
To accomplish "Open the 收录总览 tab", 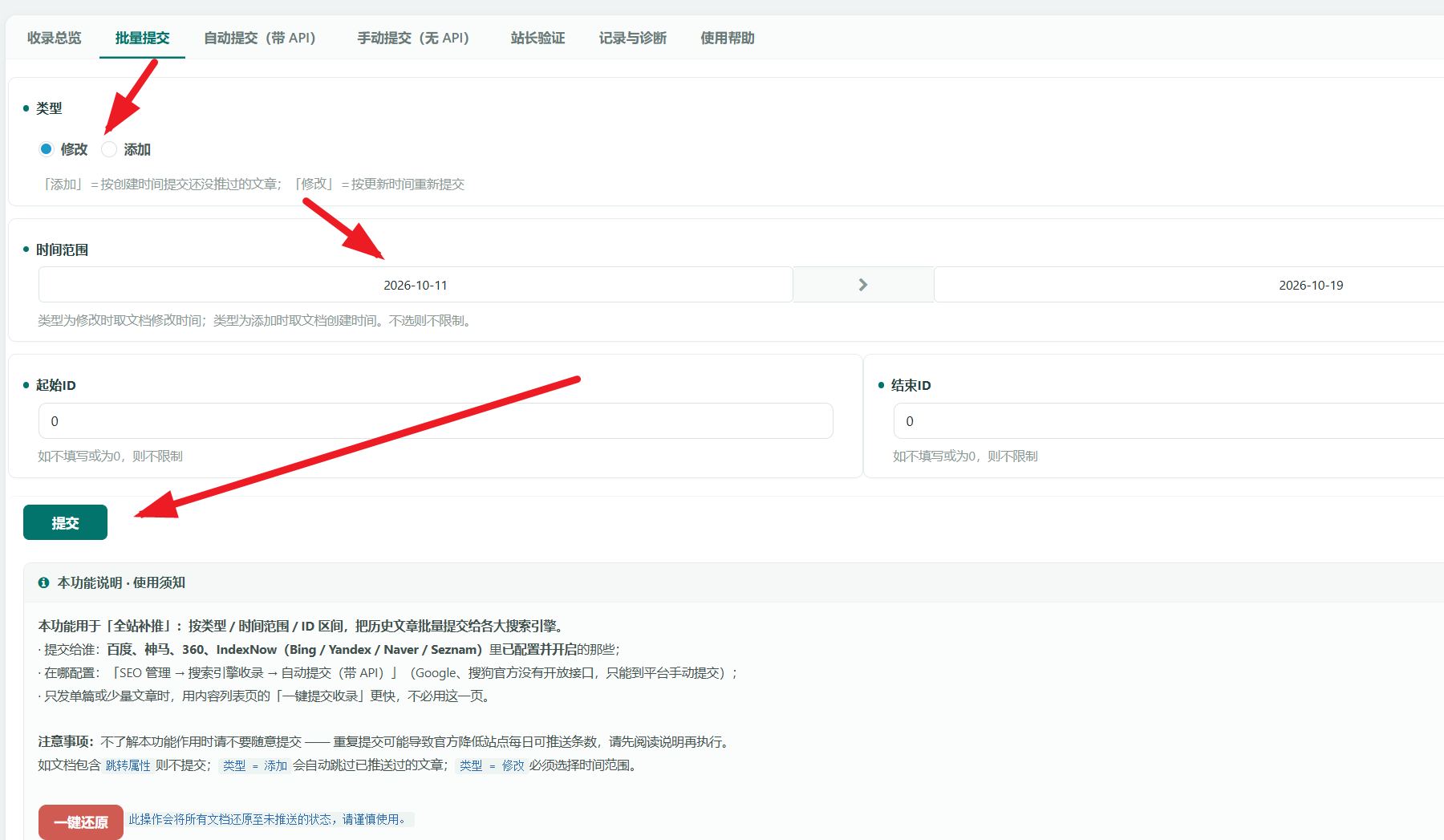I will coord(54,38).
